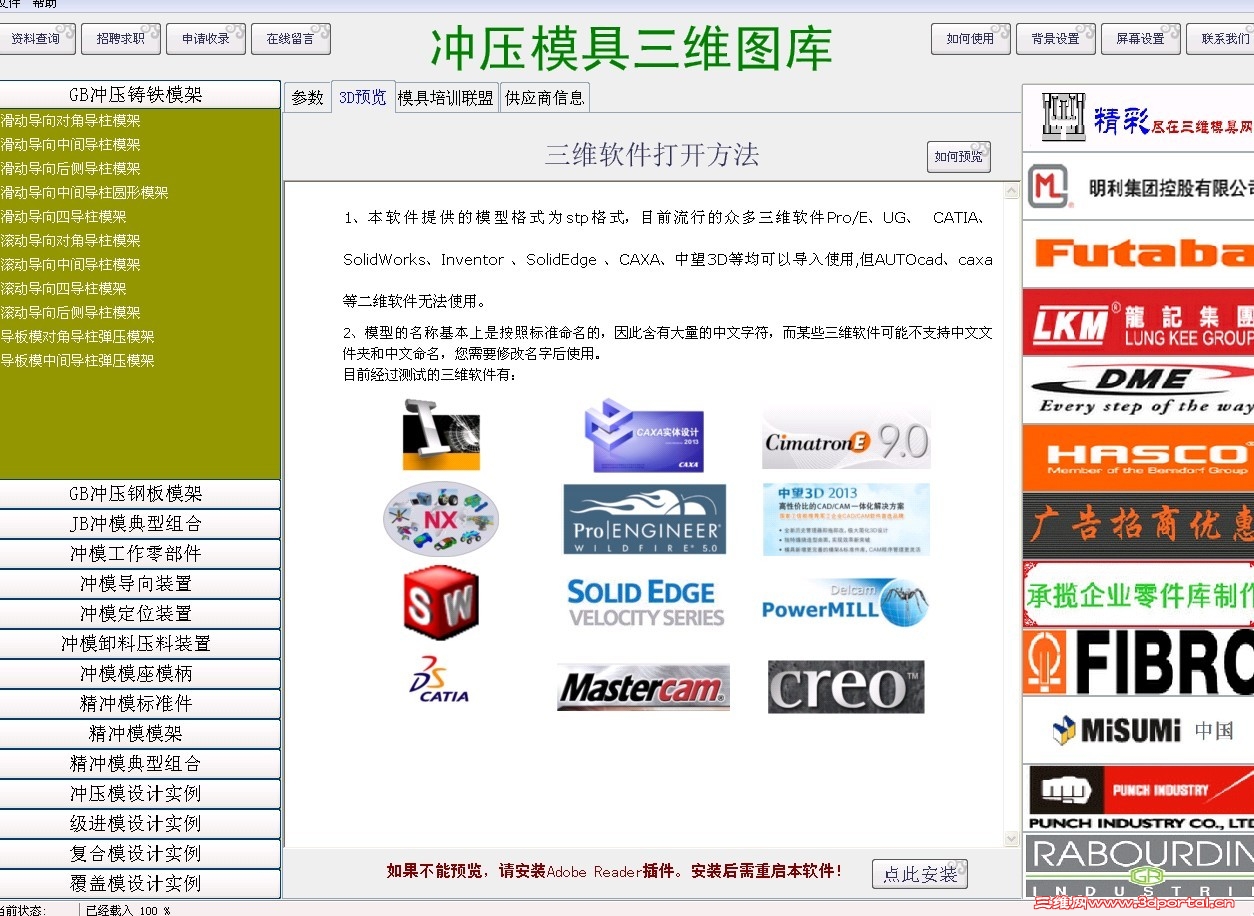
Task: Open the 帮助 menu
Action: [44, 4]
